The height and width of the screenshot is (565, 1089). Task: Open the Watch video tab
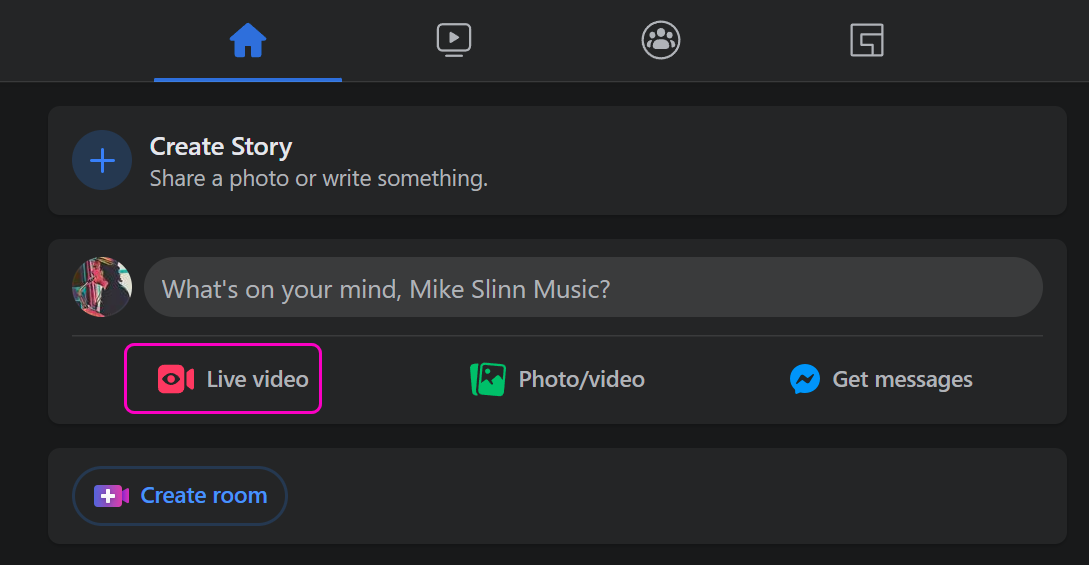(x=454, y=41)
